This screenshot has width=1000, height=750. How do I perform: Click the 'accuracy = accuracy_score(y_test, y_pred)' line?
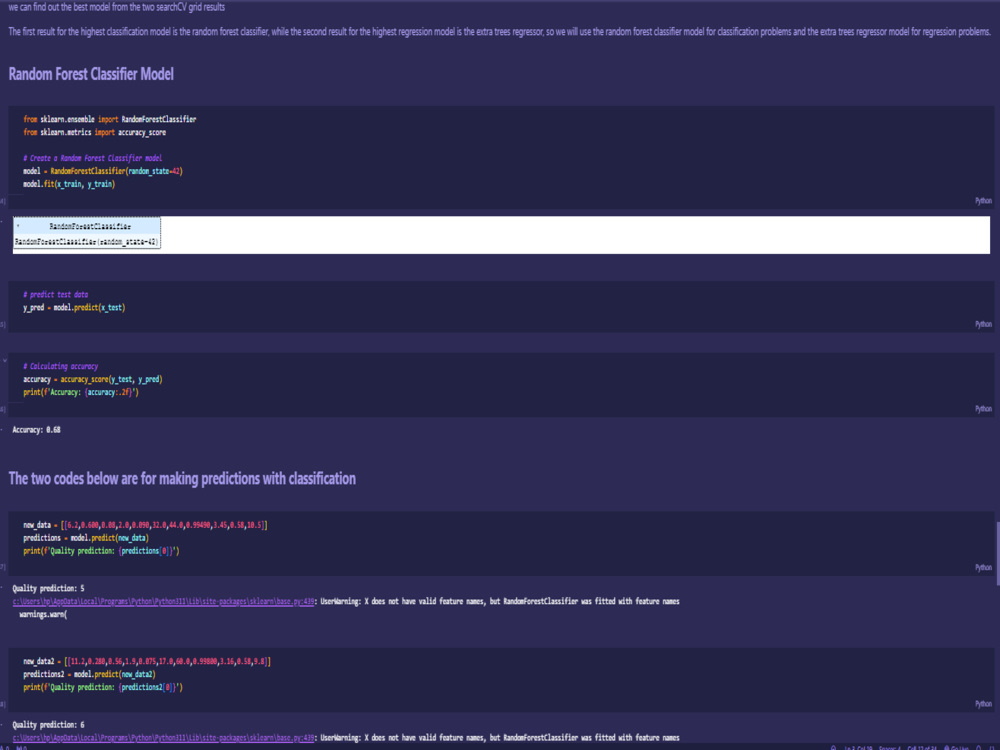pyautogui.click(x=92, y=379)
